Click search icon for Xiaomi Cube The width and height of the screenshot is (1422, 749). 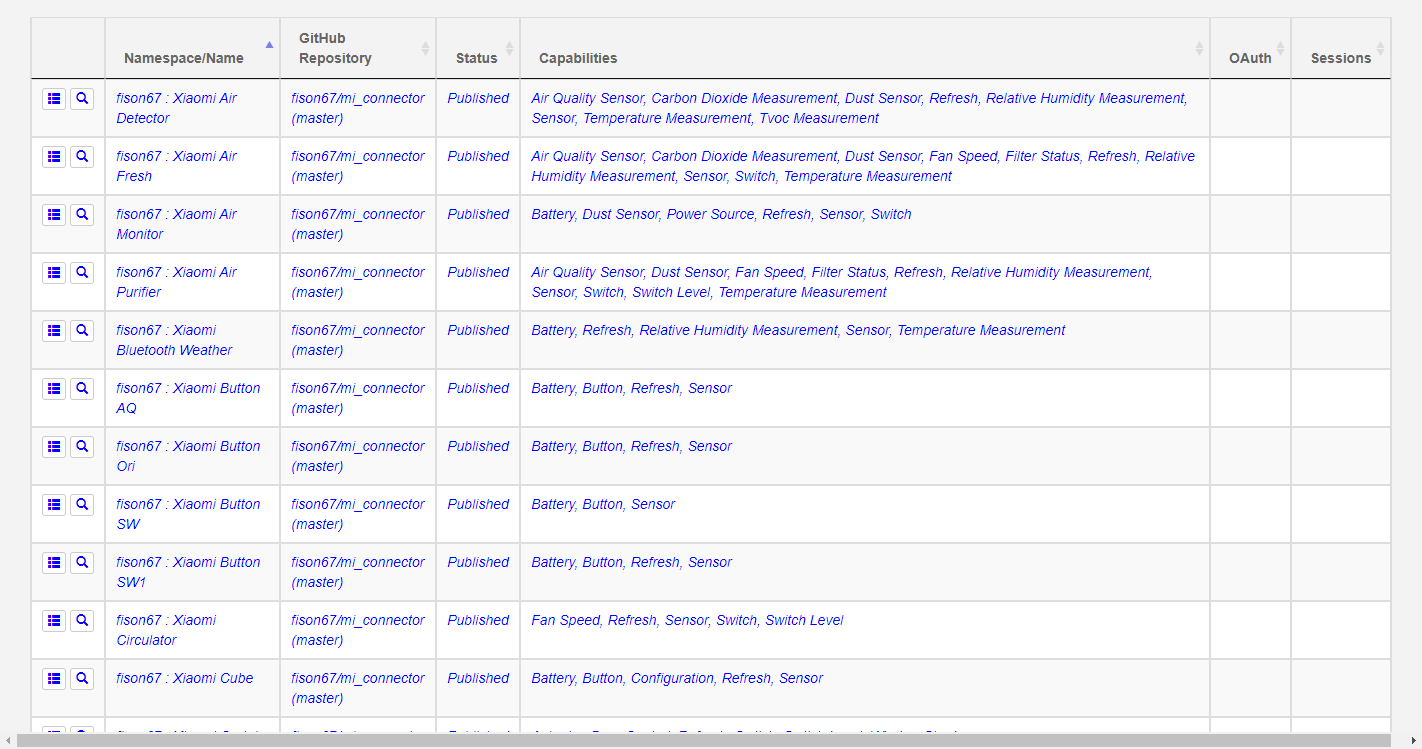82,679
